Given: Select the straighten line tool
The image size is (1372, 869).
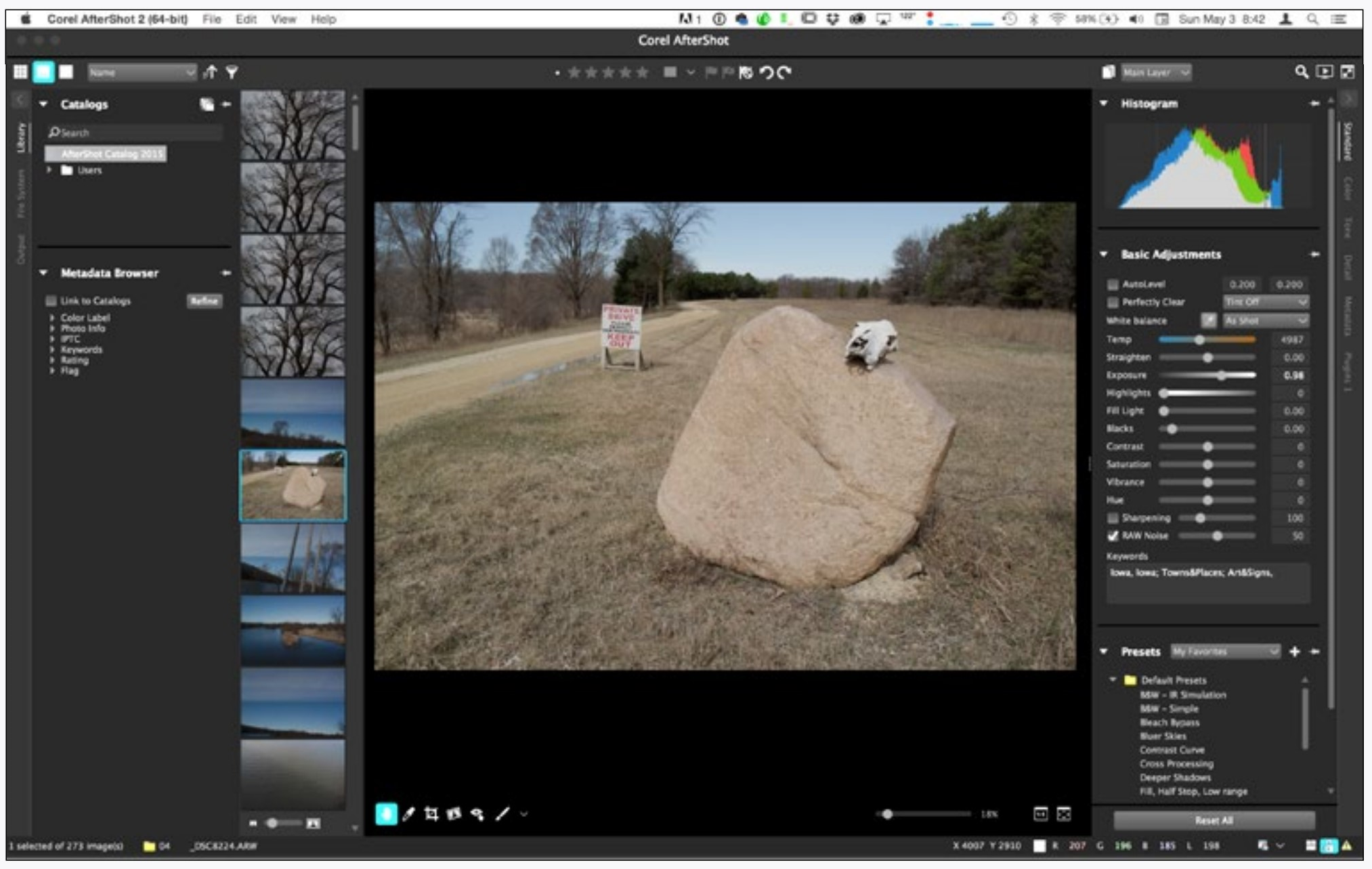Looking at the screenshot, I should pyautogui.click(x=502, y=813).
